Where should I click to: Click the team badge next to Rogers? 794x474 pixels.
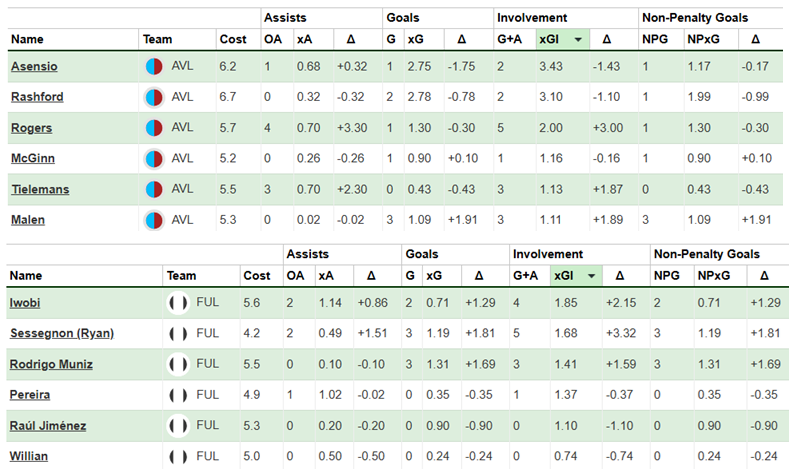(x=154, y=128)
